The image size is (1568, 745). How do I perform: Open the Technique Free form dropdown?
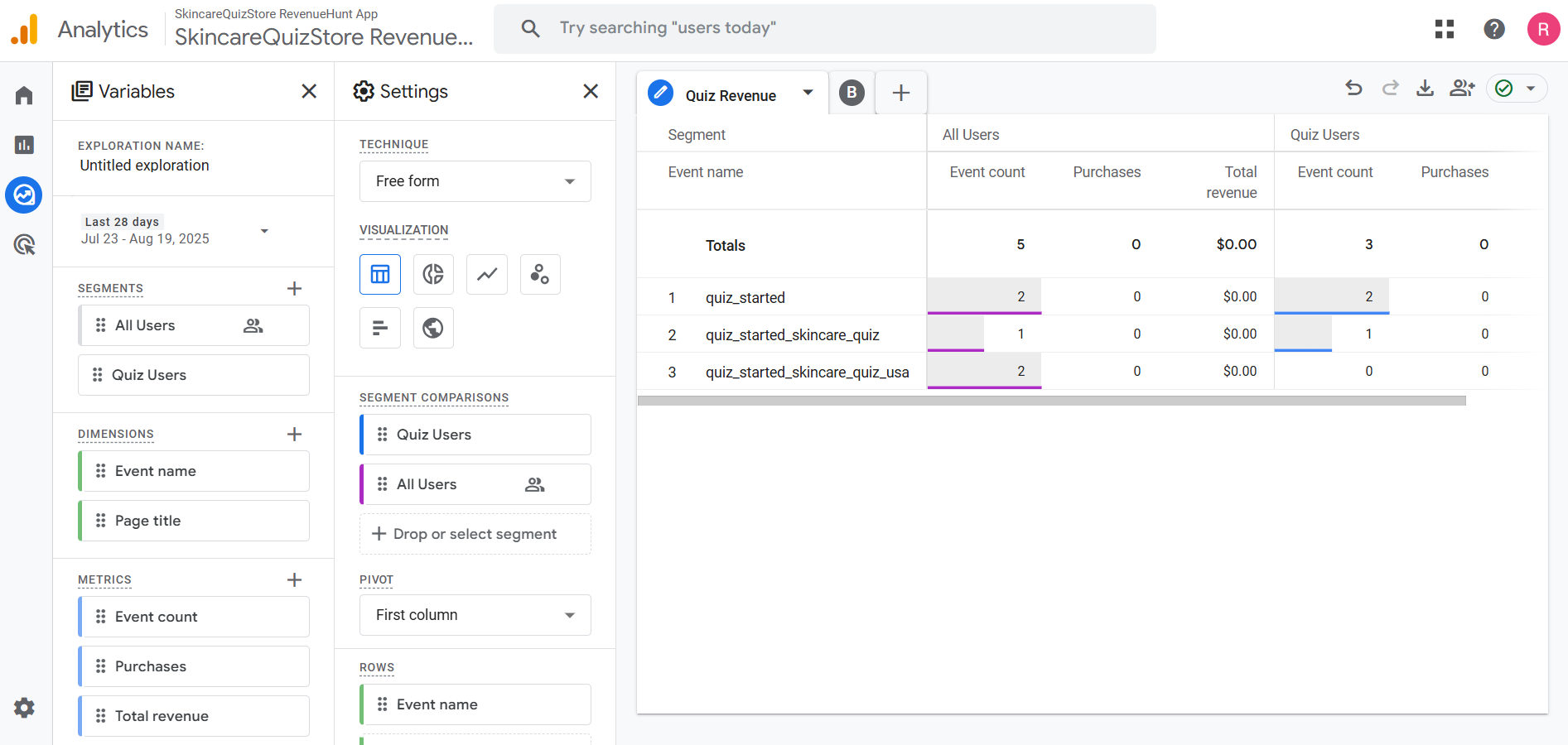[x=475, y=181]
